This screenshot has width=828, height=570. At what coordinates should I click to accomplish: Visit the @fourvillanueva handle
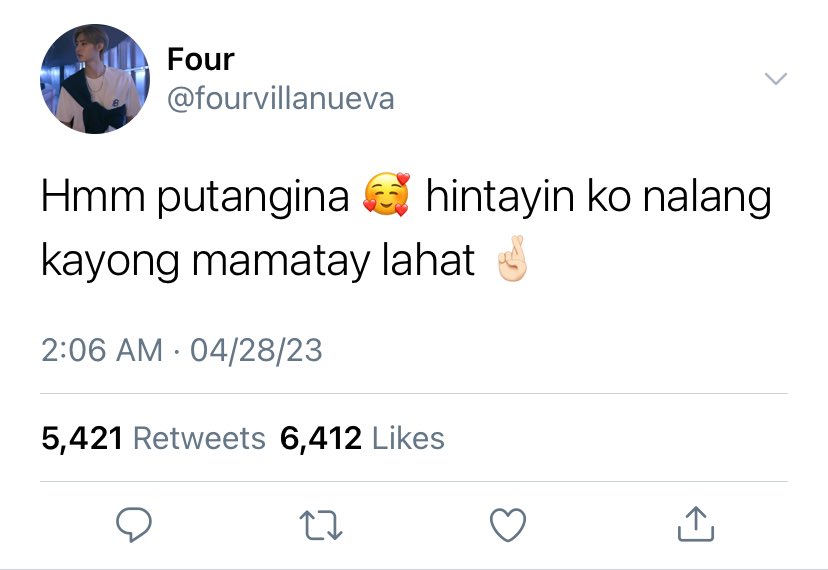tap(280, 99)
